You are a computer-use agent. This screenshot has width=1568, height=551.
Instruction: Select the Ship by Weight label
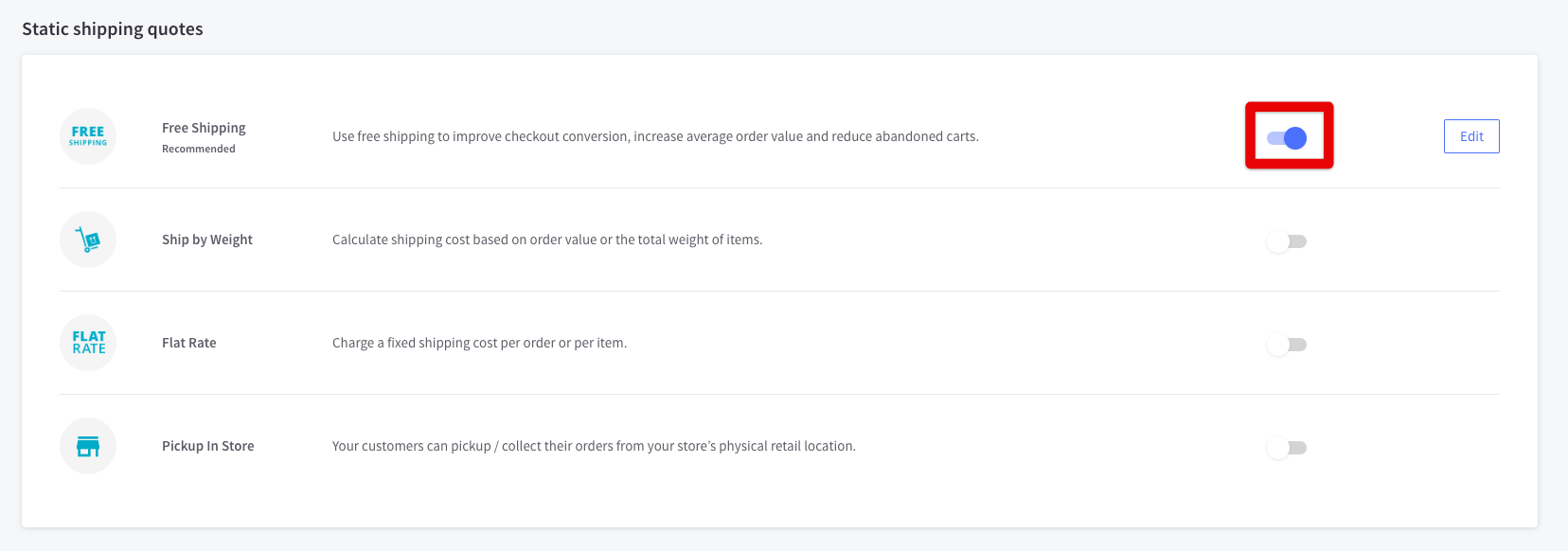coord(207,240)
